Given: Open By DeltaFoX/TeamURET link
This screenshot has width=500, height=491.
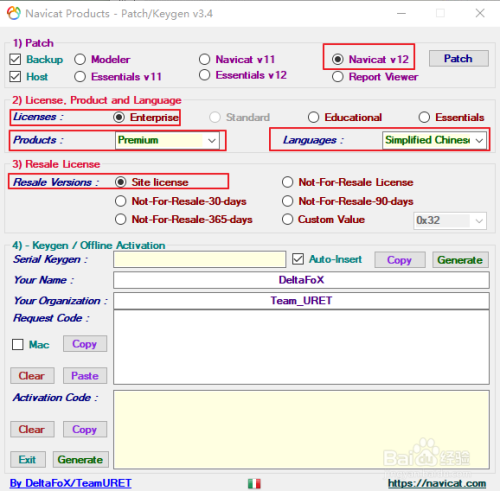Looking at the screenshot, I should coord(71,483).
